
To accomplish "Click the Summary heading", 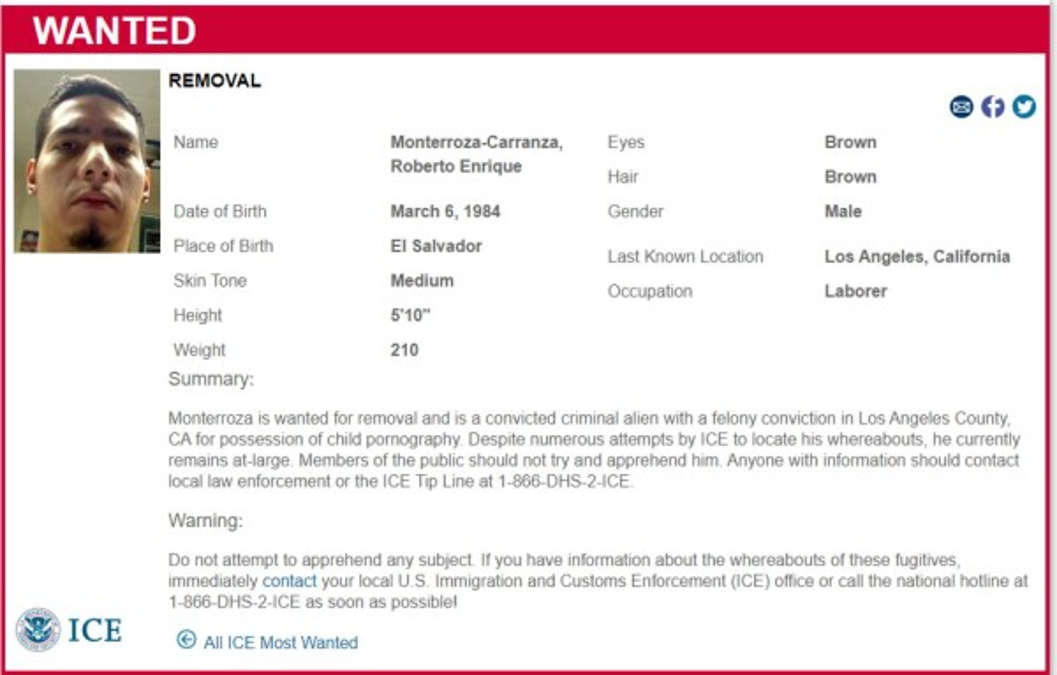I will pos(211,379).
